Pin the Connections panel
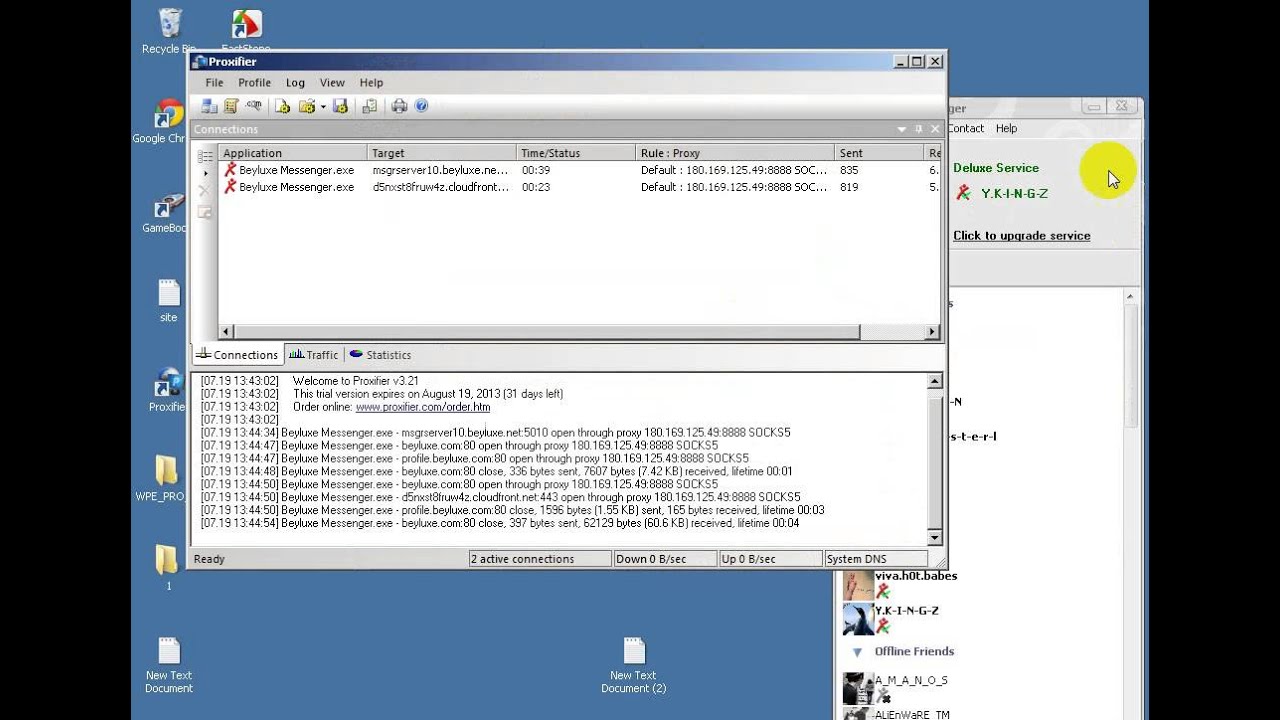Viewport: 1280px width, 720px height. [918, 129]
